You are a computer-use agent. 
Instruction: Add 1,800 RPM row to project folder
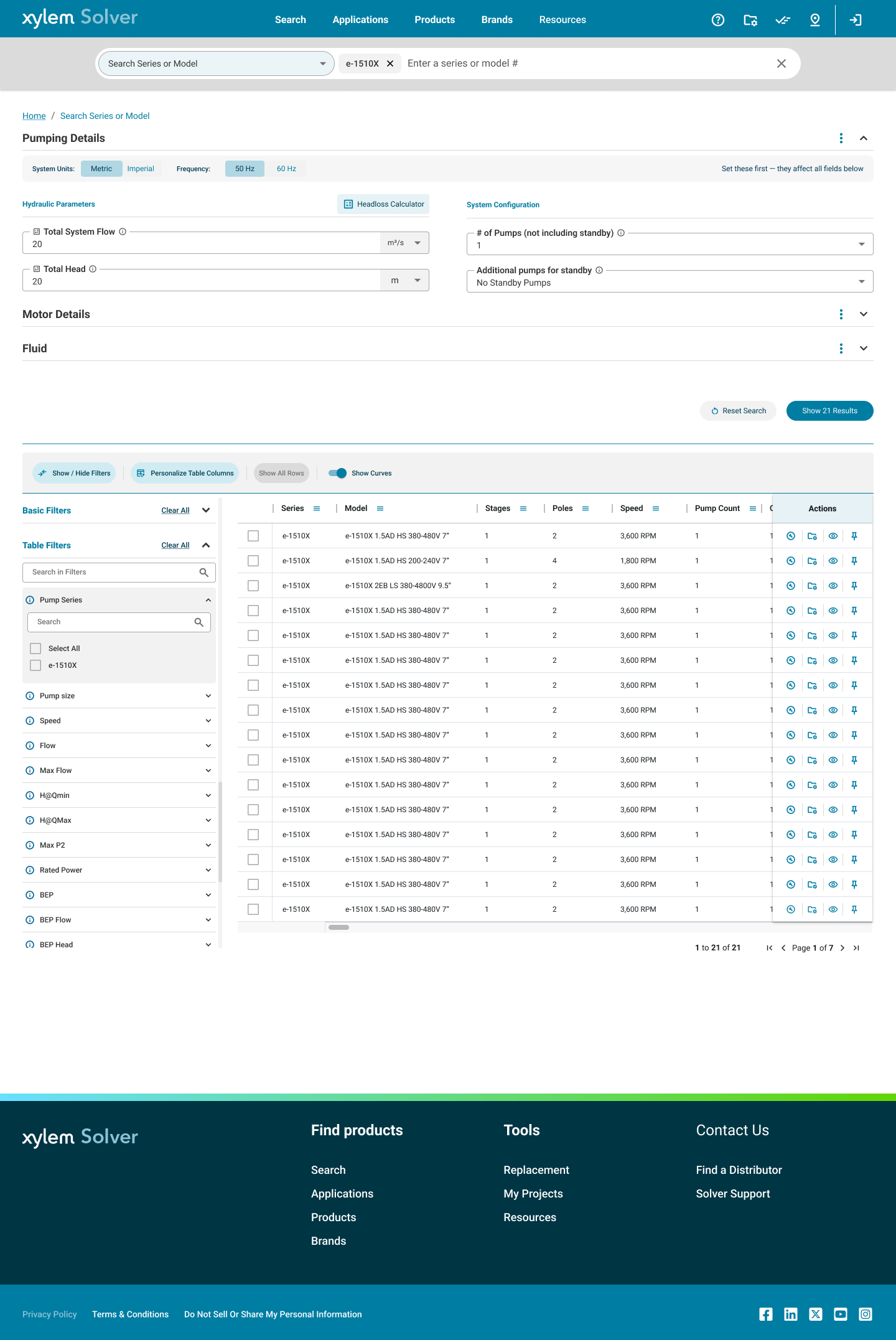point(812,561)
